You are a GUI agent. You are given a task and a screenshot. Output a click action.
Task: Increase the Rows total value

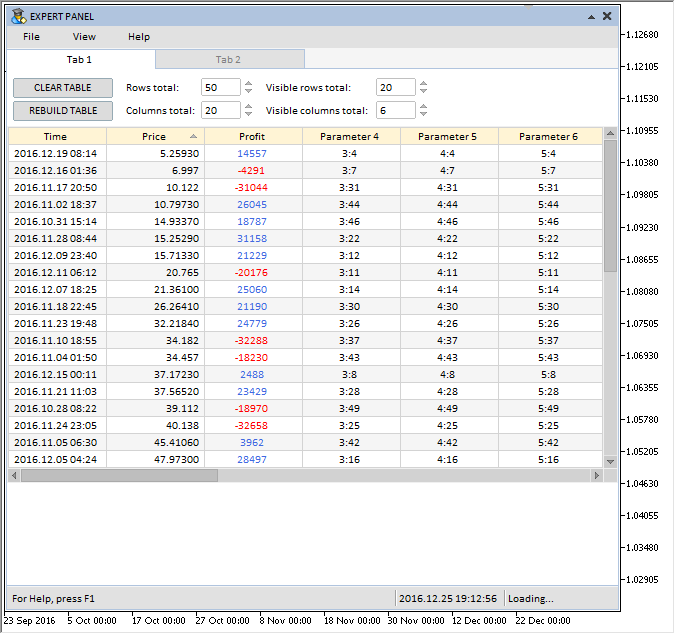(x=248, y=84)
